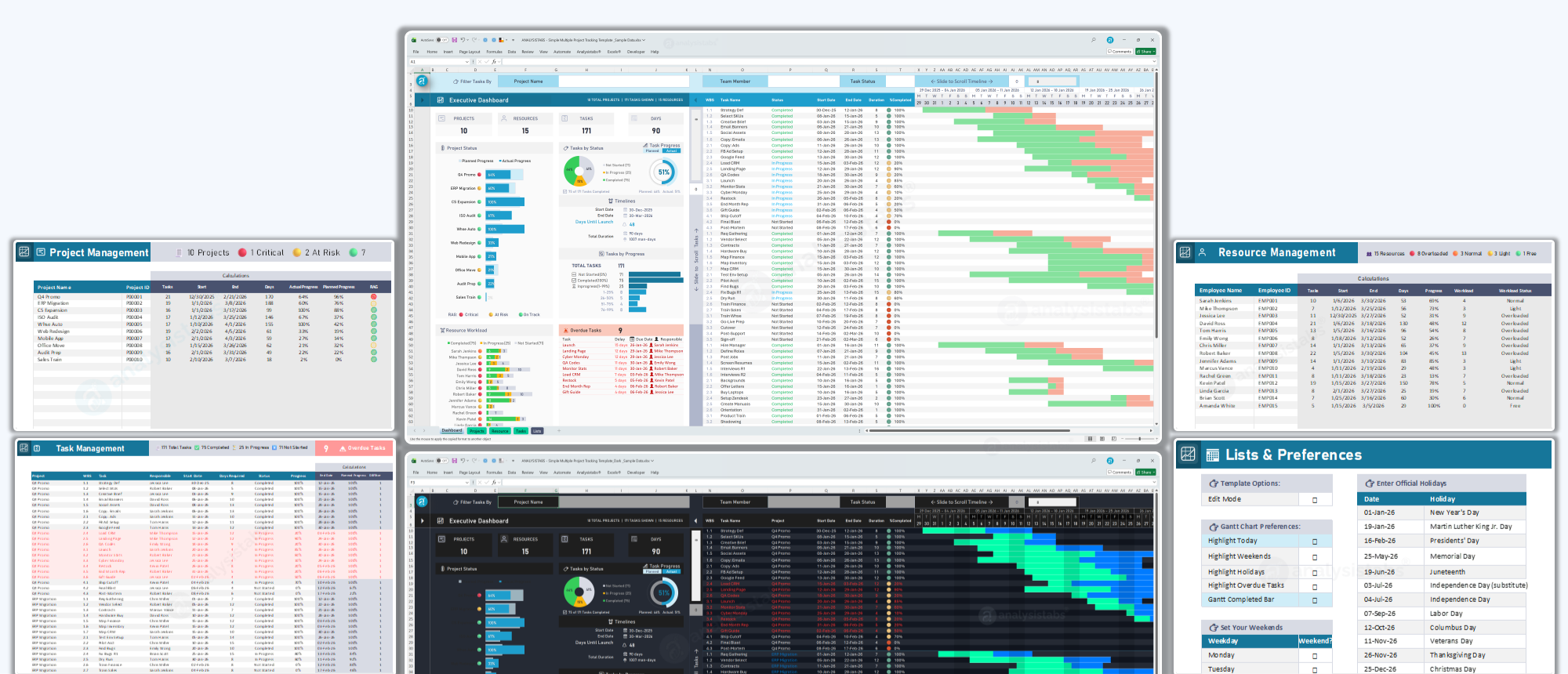Screen dimensions: 1568x674
Task: Open Customize Quick Access Toolbar dropdown, light window
Action: (513, 40)
